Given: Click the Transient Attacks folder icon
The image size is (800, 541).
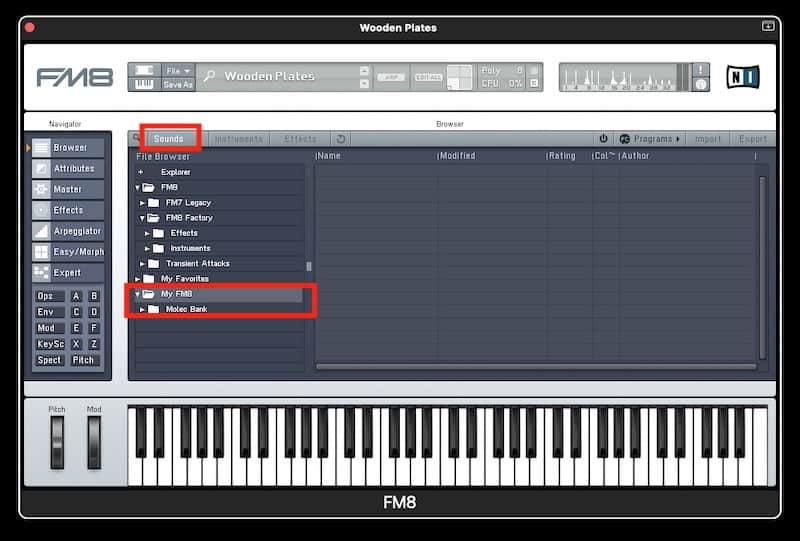Looking at the screenshot, I should (154, 263).
